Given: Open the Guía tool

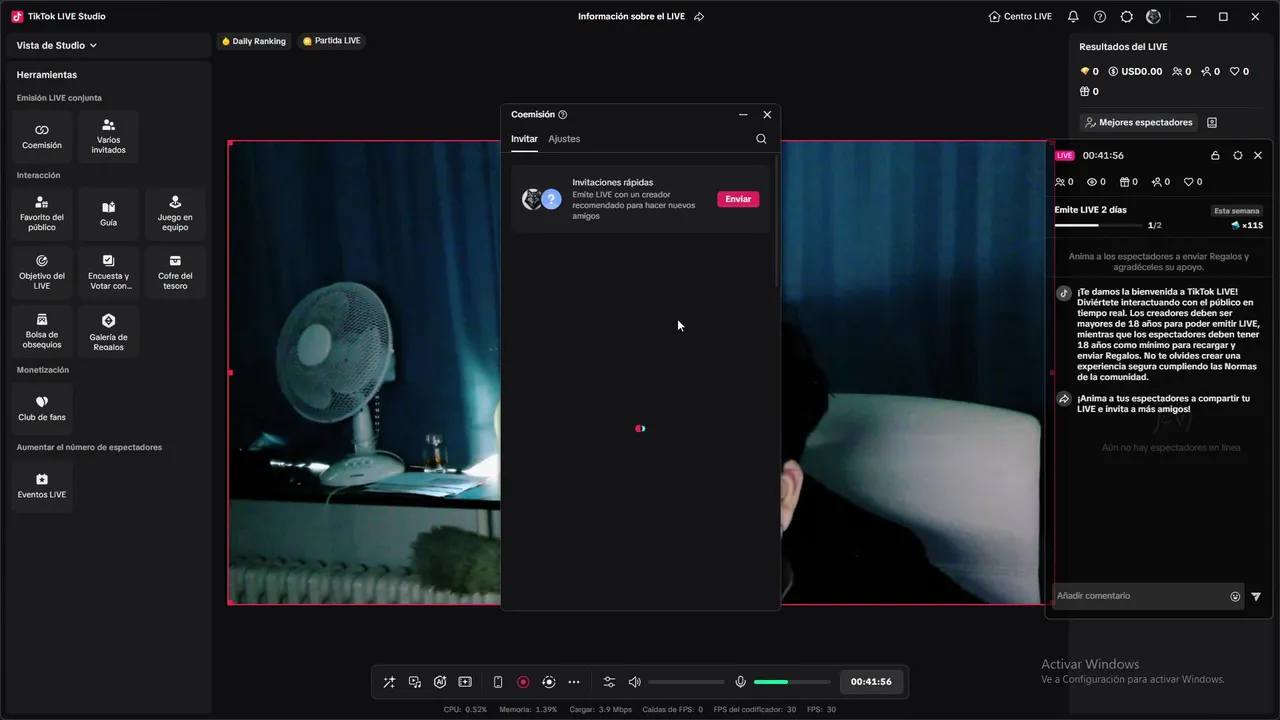Looking at the screenshot, I should coord(108,214).
